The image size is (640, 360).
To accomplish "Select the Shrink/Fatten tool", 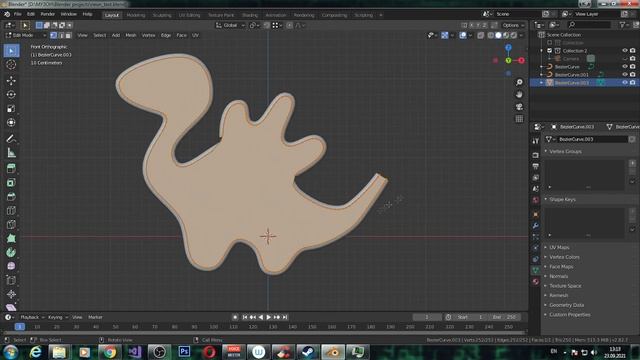I will 11,294.
